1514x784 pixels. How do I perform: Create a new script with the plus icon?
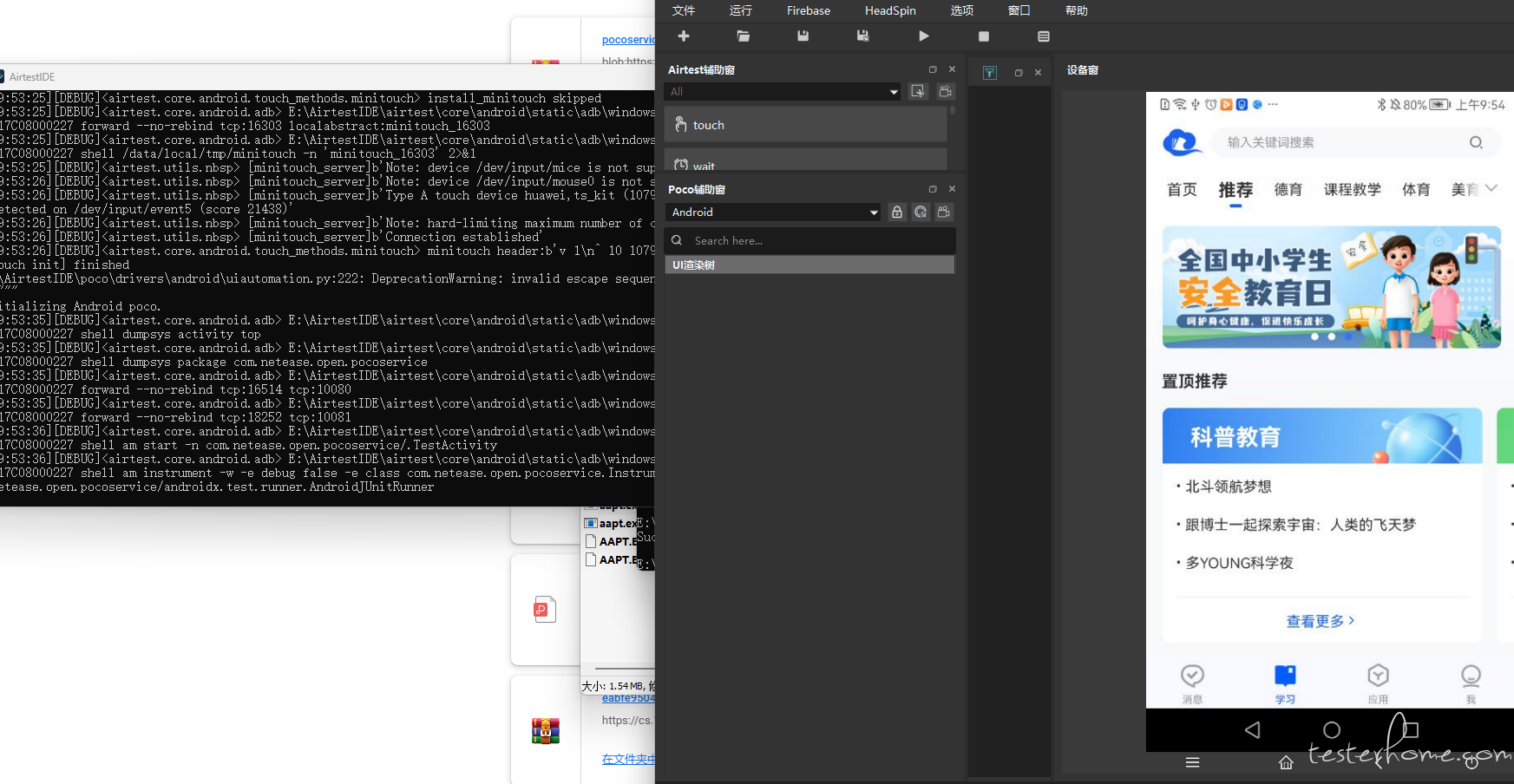684,36
